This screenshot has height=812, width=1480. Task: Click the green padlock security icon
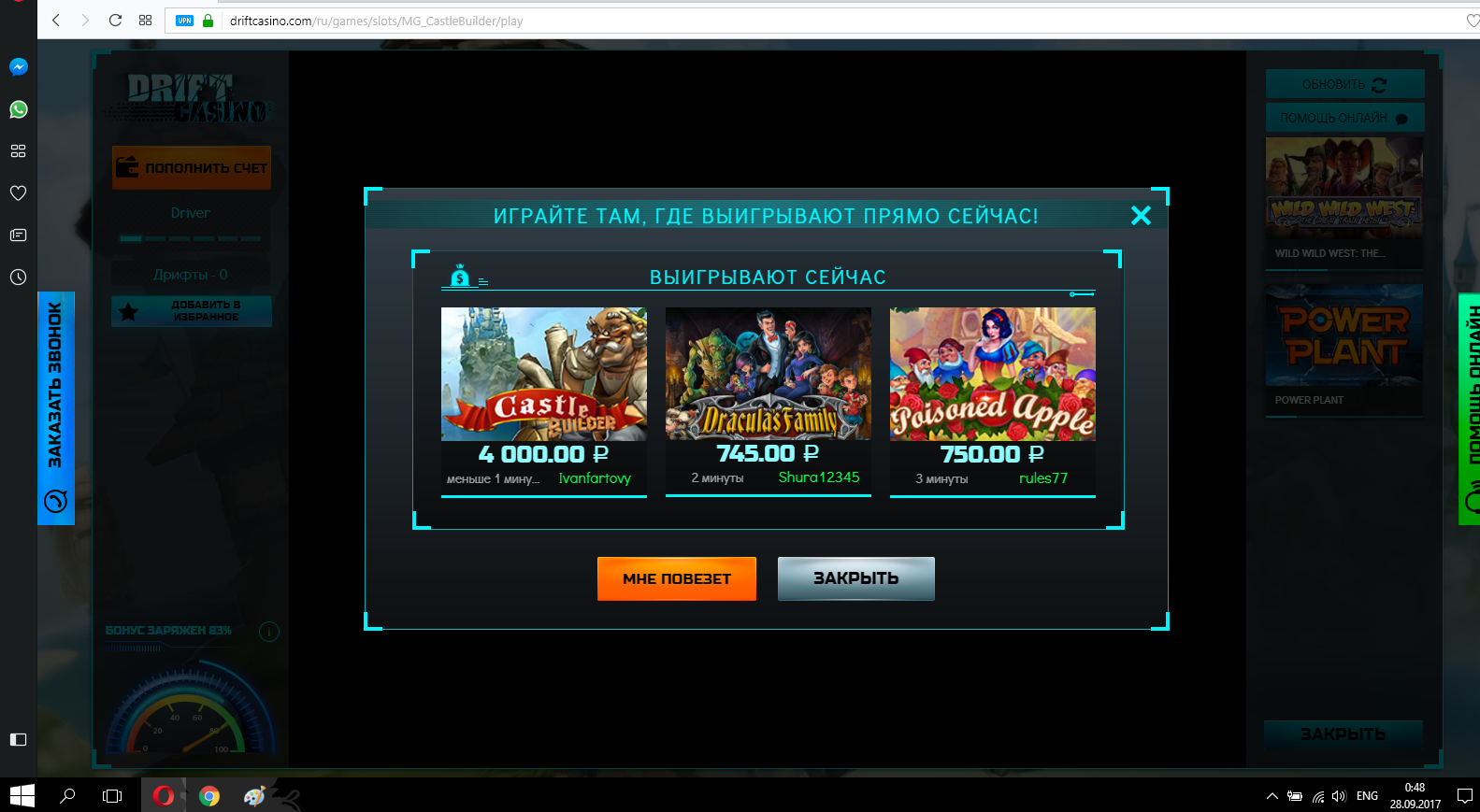click(208, 21)
